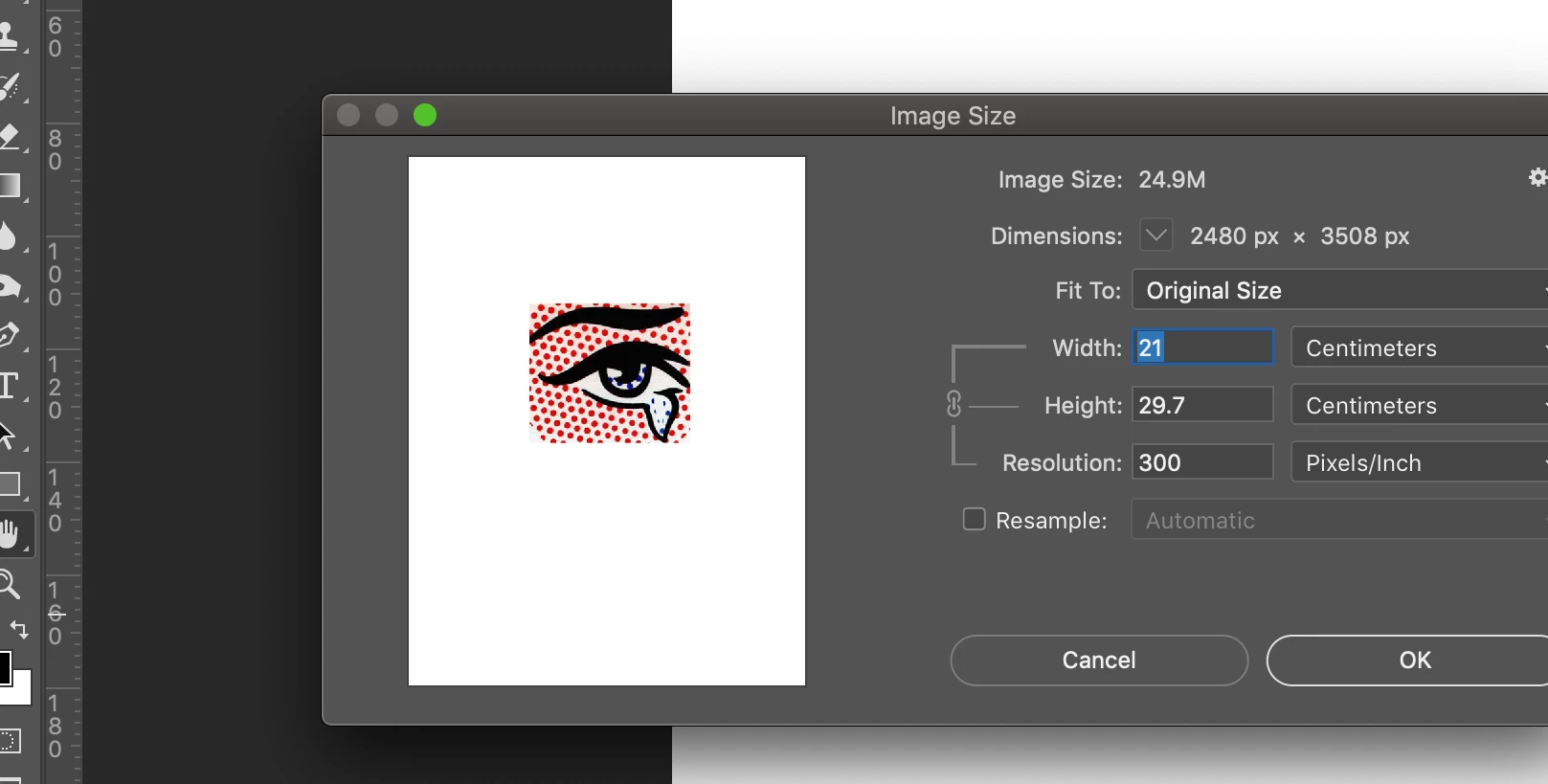The height and width of the screenshot is (784, 1548).
Task: Click the Resolution label
Action: pos(1062,463)
